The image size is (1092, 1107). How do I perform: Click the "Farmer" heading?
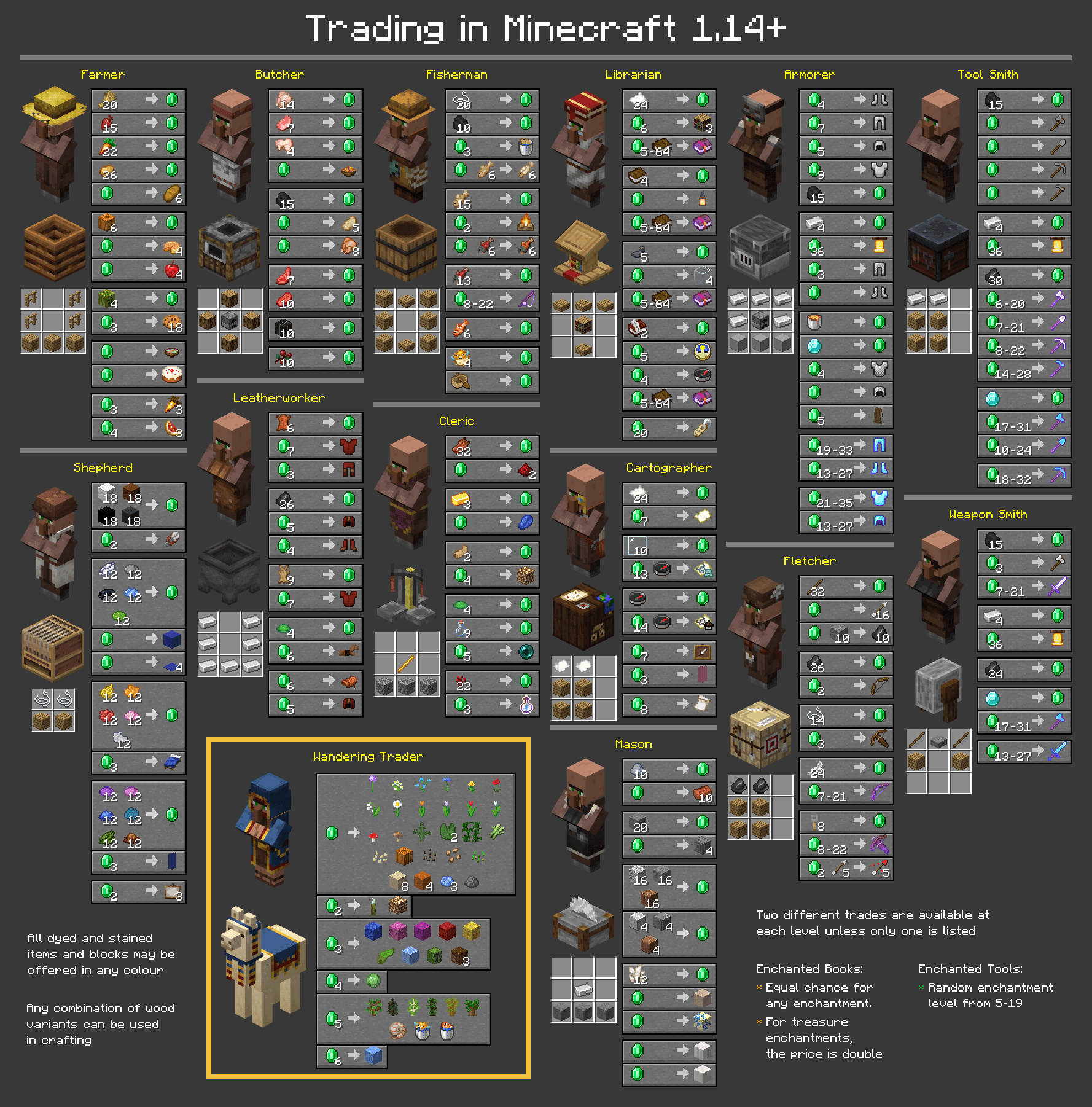coord(103,74)
